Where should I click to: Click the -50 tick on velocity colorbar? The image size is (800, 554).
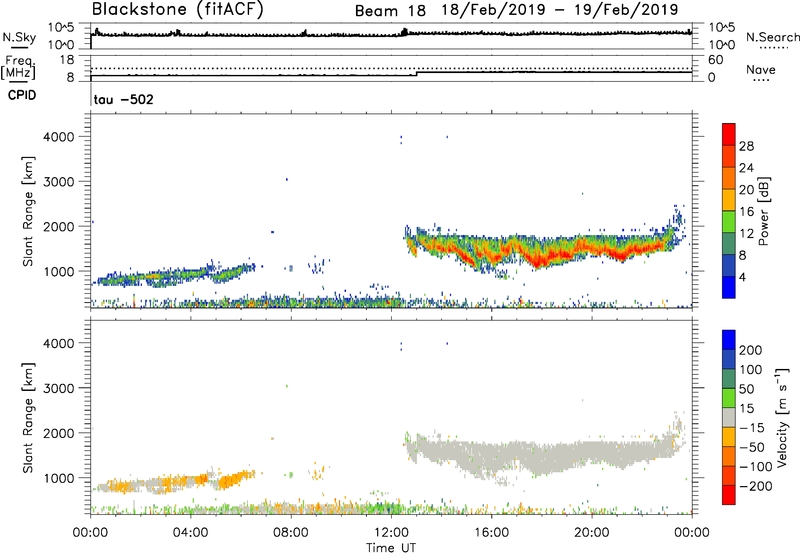pyautogui.click(x=752, y=447)
